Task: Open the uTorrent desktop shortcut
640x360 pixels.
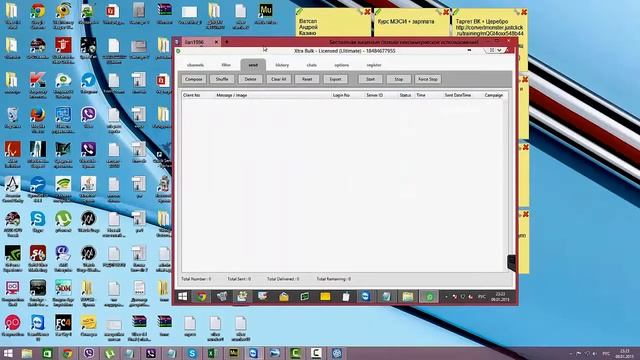Action: point(63,222)
